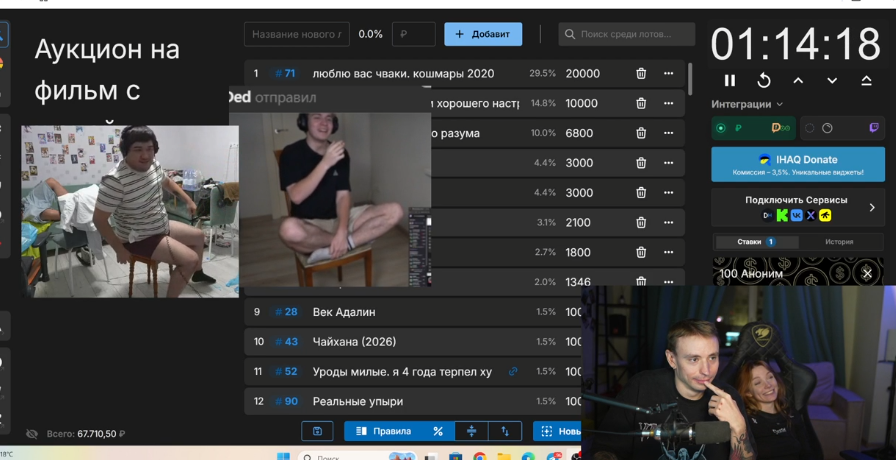
Task: Select the lot 'Чайхана (2026)'
Action: click(354, 342)
